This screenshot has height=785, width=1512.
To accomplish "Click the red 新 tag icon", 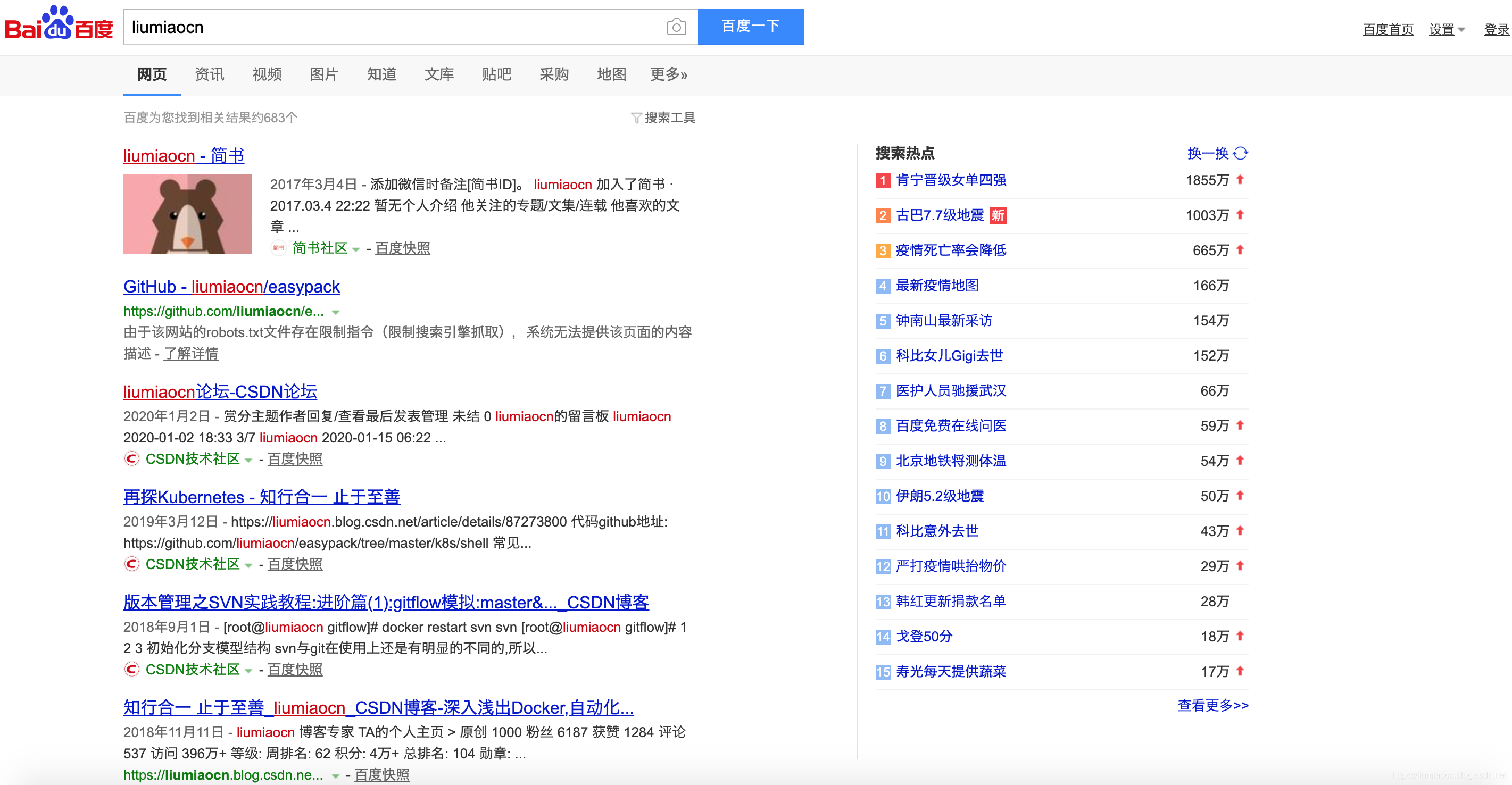I will pos(998,216).
